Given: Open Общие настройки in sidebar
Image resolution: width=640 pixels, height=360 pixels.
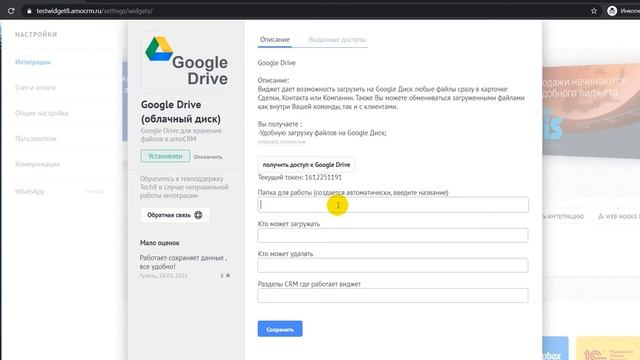Looking at the screenshot, I should 42,113.
